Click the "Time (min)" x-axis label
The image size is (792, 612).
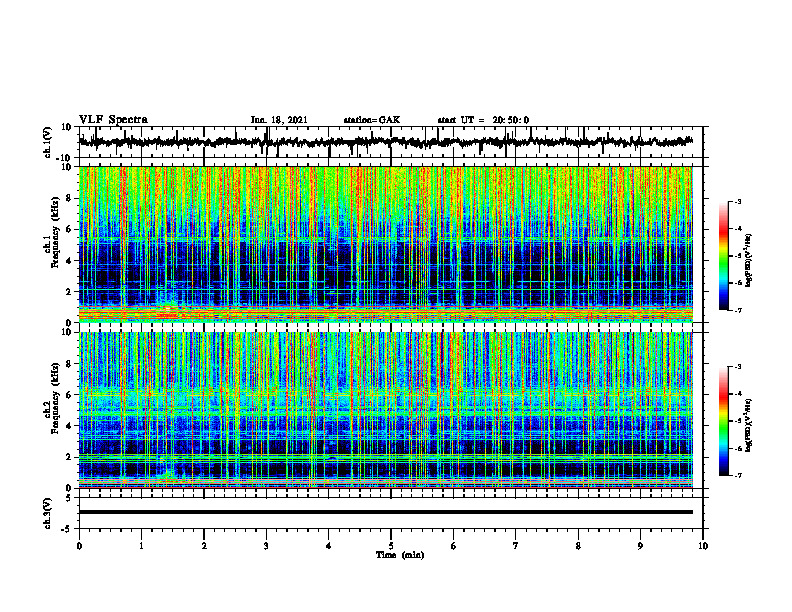pos(400,555)
